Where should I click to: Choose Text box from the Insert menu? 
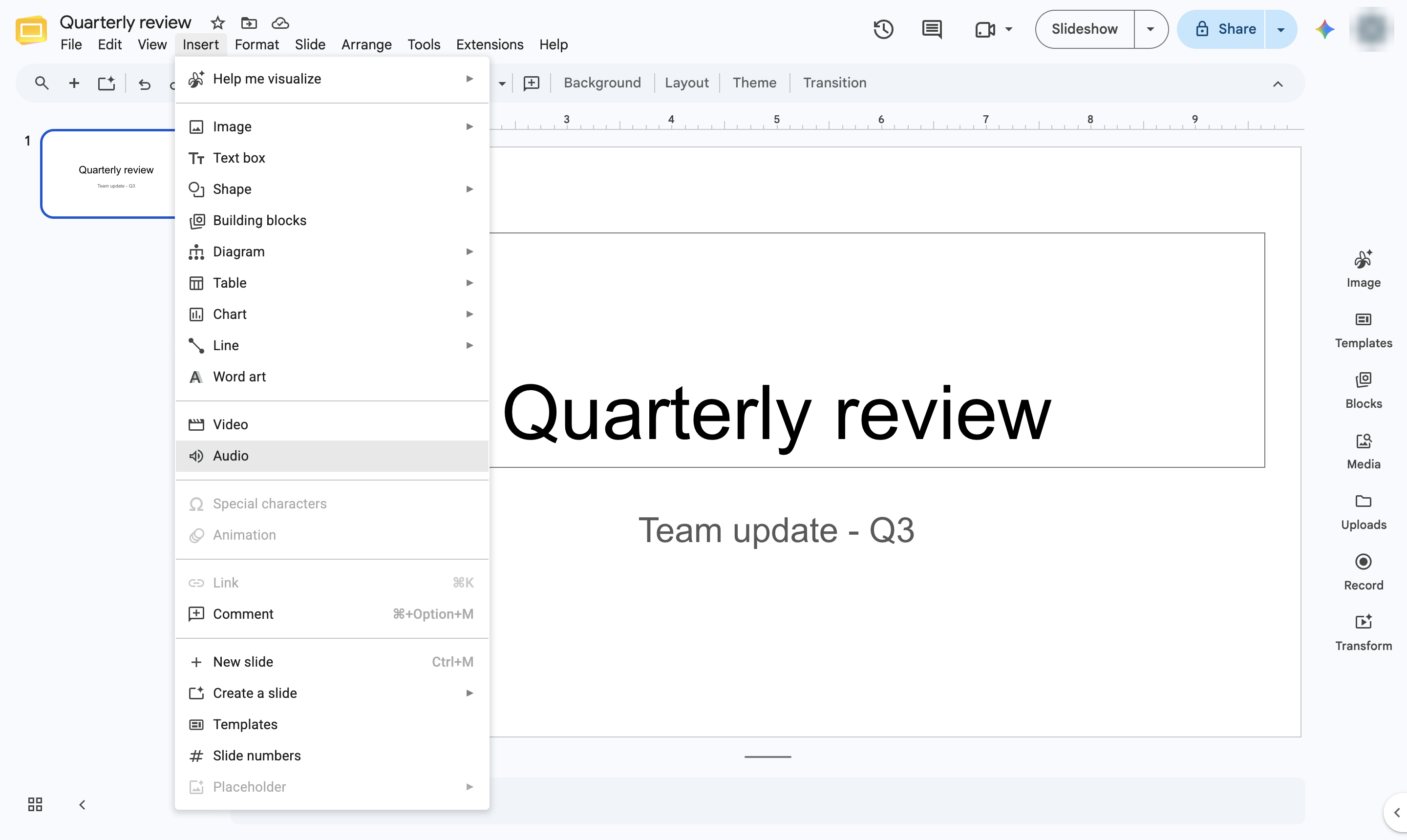(332, 158)
